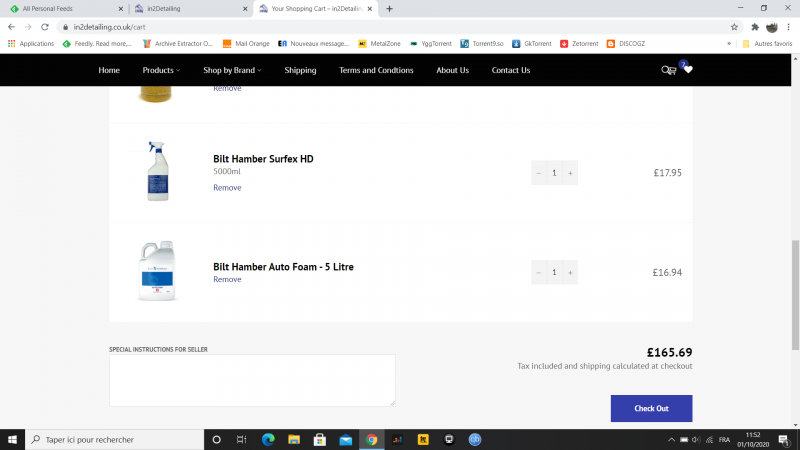Decrease Bilt Hamber Surfex HD quantity

click(539, 173)
